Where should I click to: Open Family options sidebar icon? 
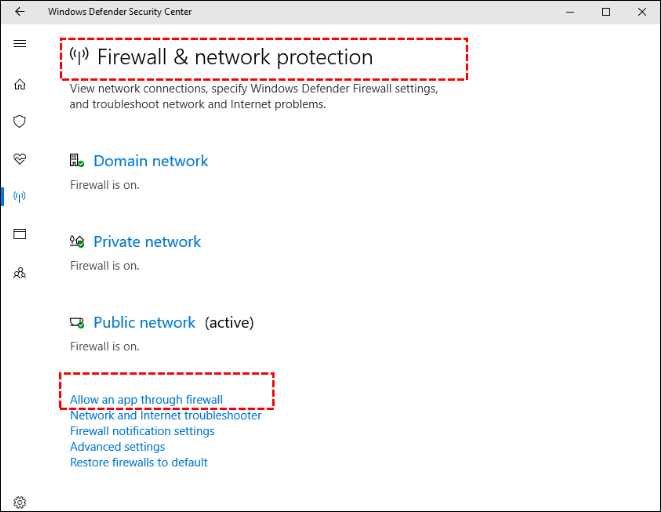coord(19,272)
